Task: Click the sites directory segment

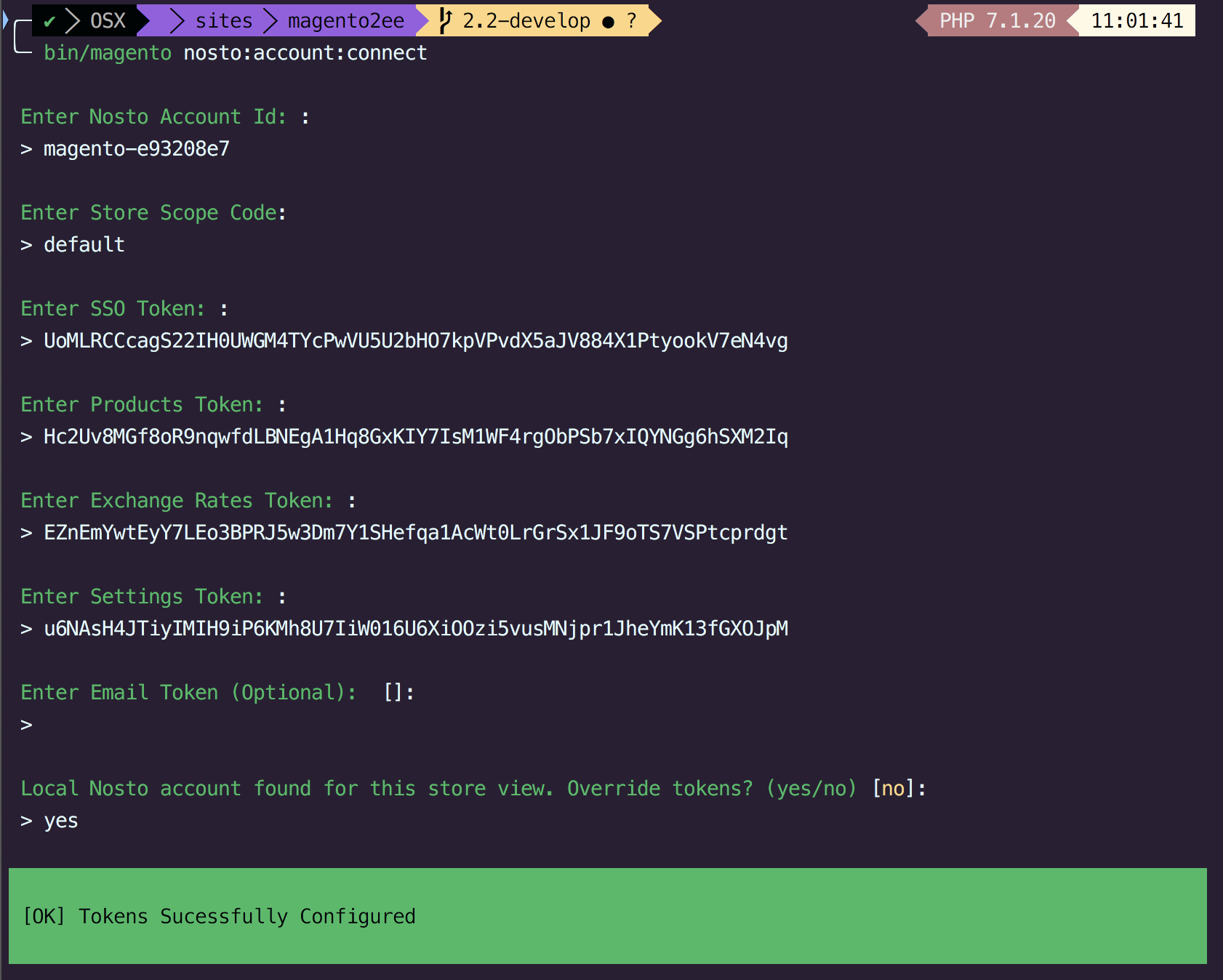Action: click(x=223, y=21)
